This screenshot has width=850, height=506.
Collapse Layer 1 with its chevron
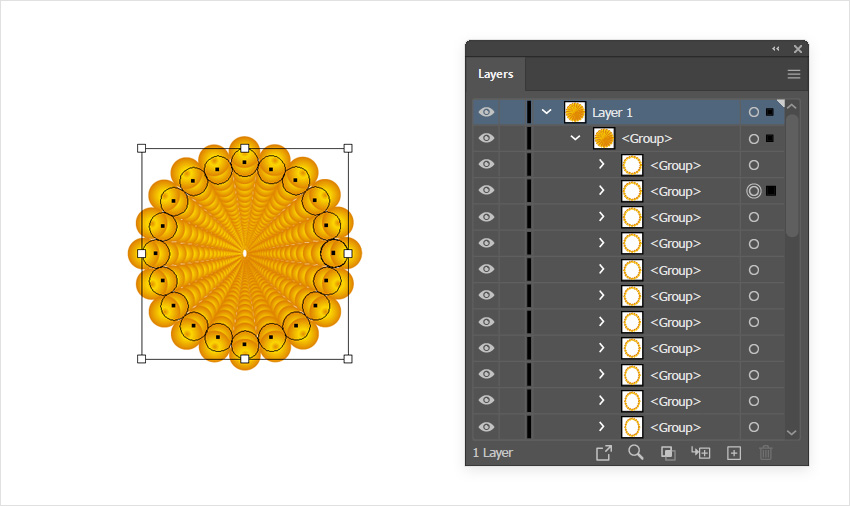click(x=546, y=112)
